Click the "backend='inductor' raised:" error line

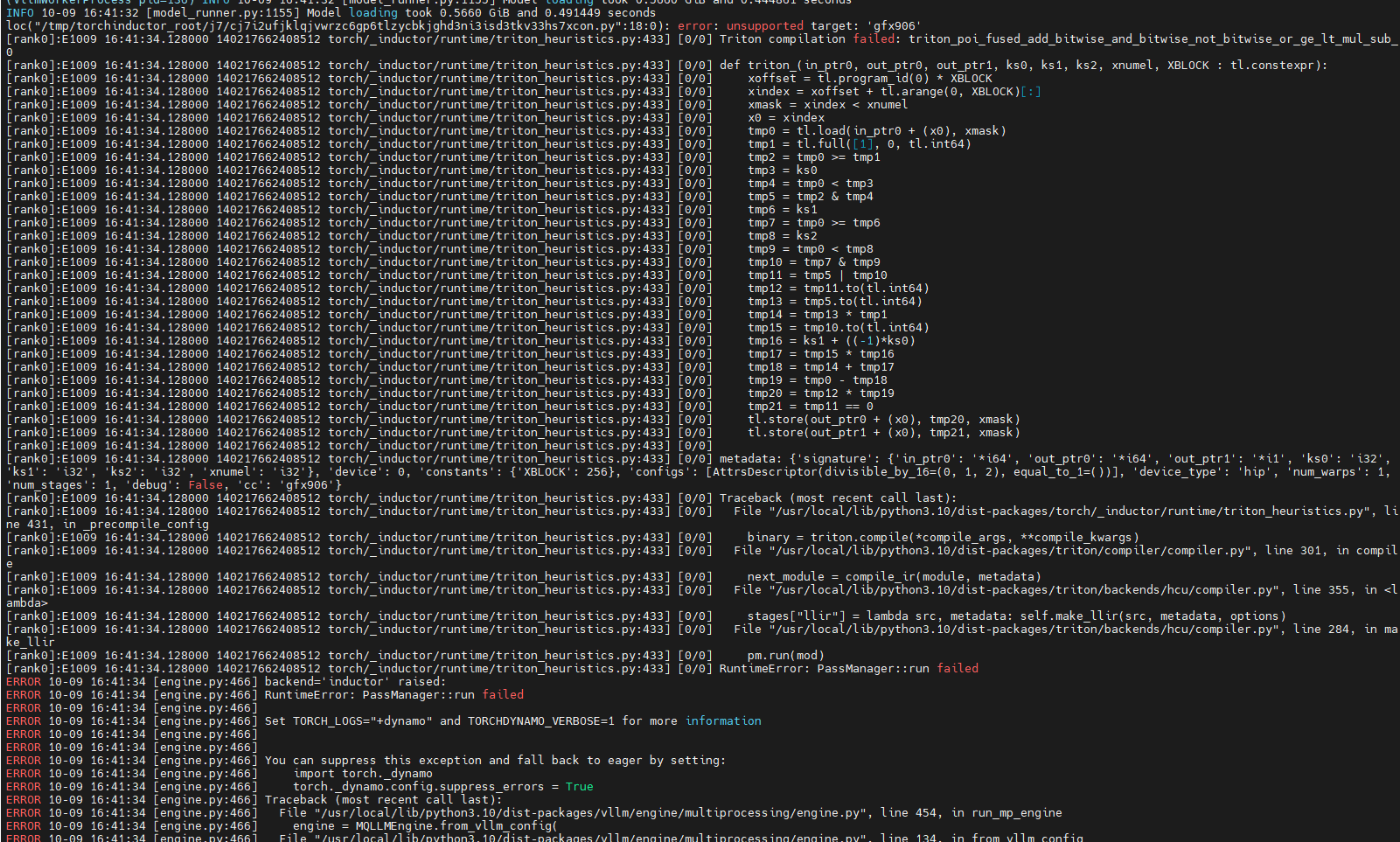point(355,682)
